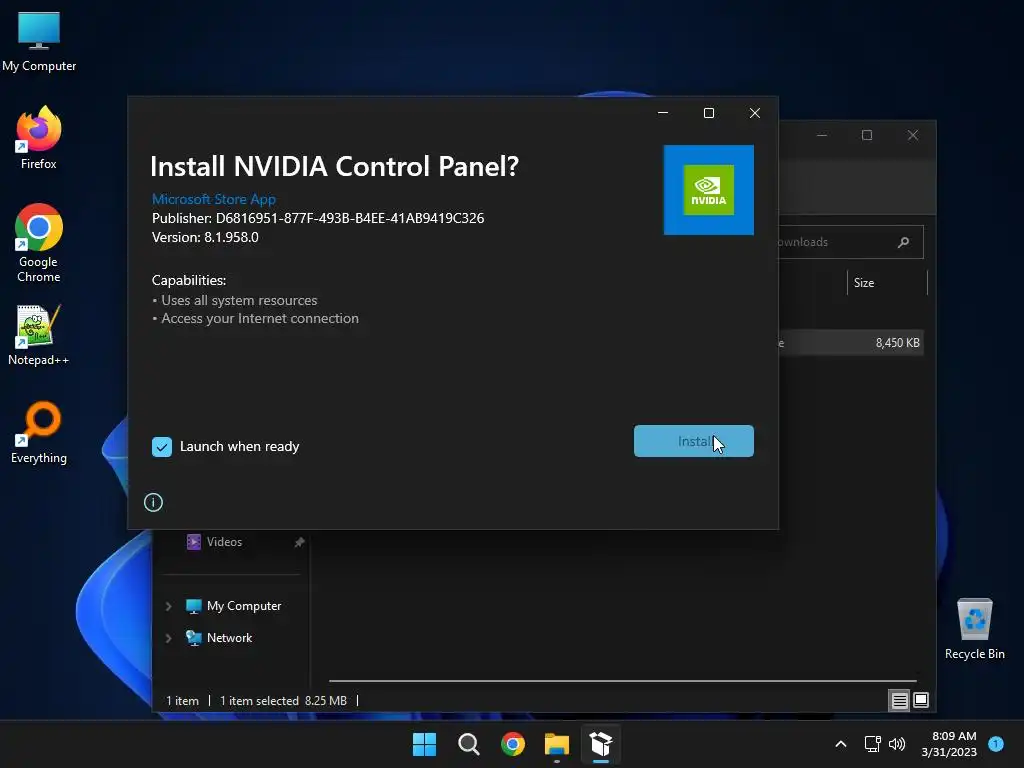Image resolution: width=1024 pixels, height=768 pixels.
Task: Open the Firefox desktop shortcut
Action: (39, 138)
